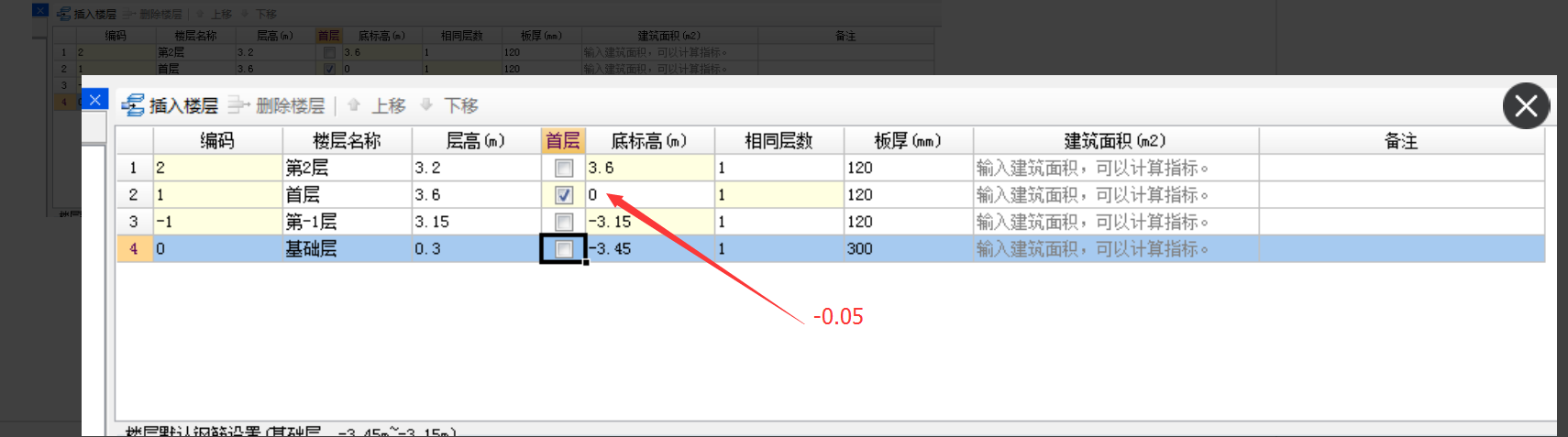Click the -3.45 bottom elevation cell

(649, 248)
